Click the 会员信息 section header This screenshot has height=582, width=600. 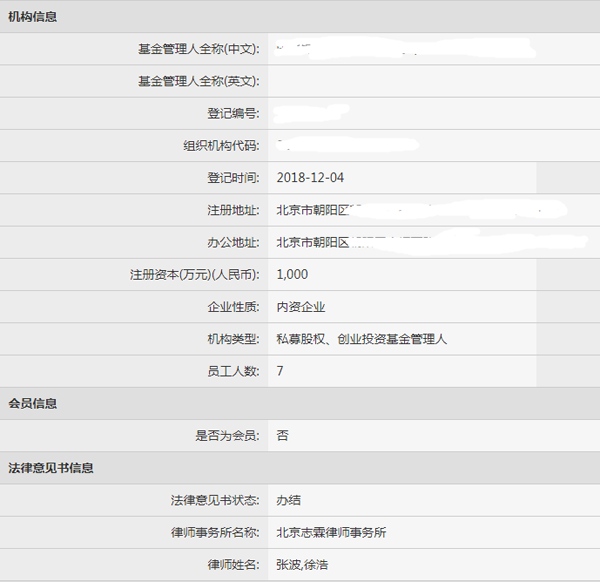coord(32,404)
